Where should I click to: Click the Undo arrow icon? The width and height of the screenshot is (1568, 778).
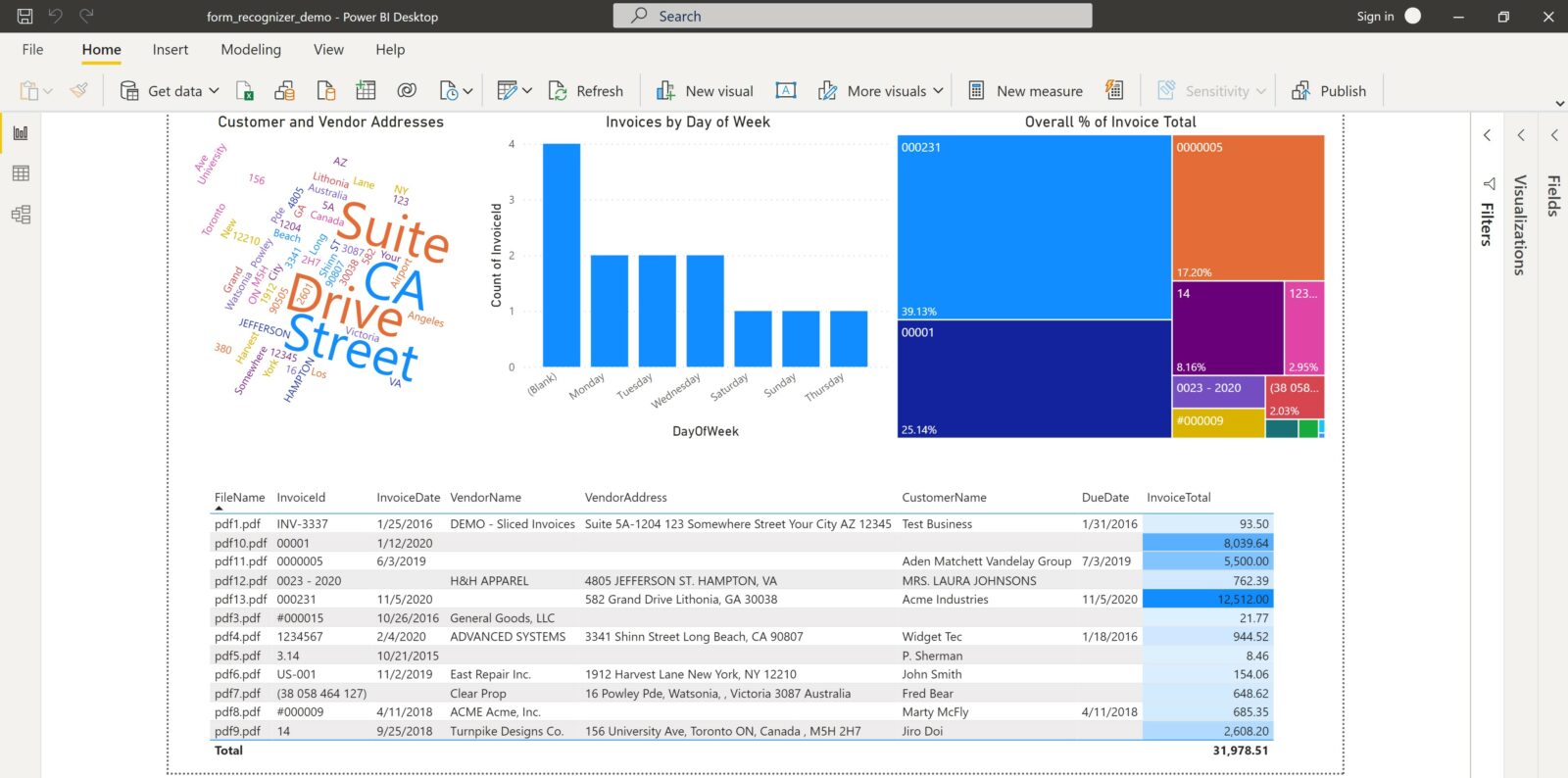click(x=55, y=16)
